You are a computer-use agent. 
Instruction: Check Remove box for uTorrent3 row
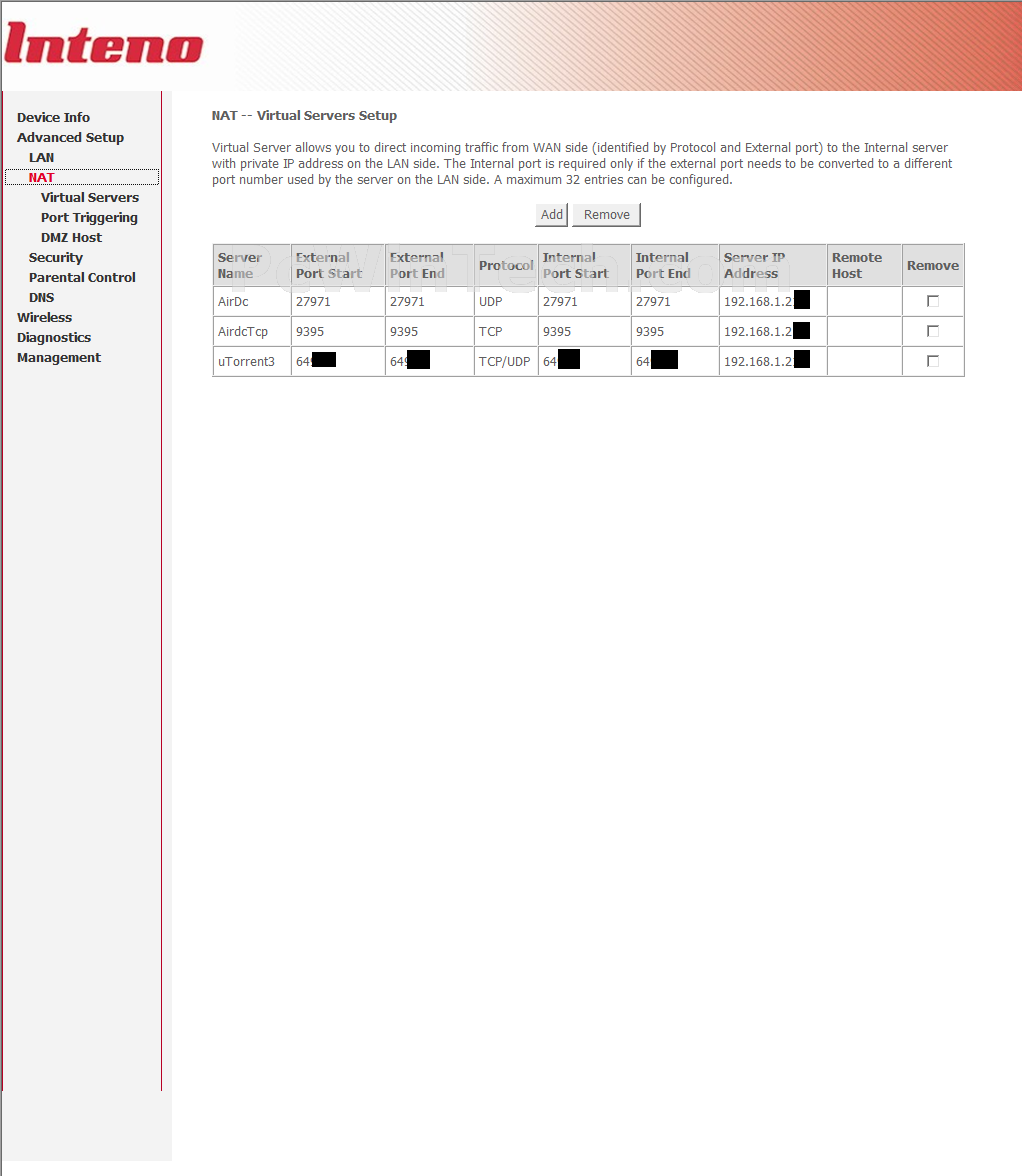933,361
